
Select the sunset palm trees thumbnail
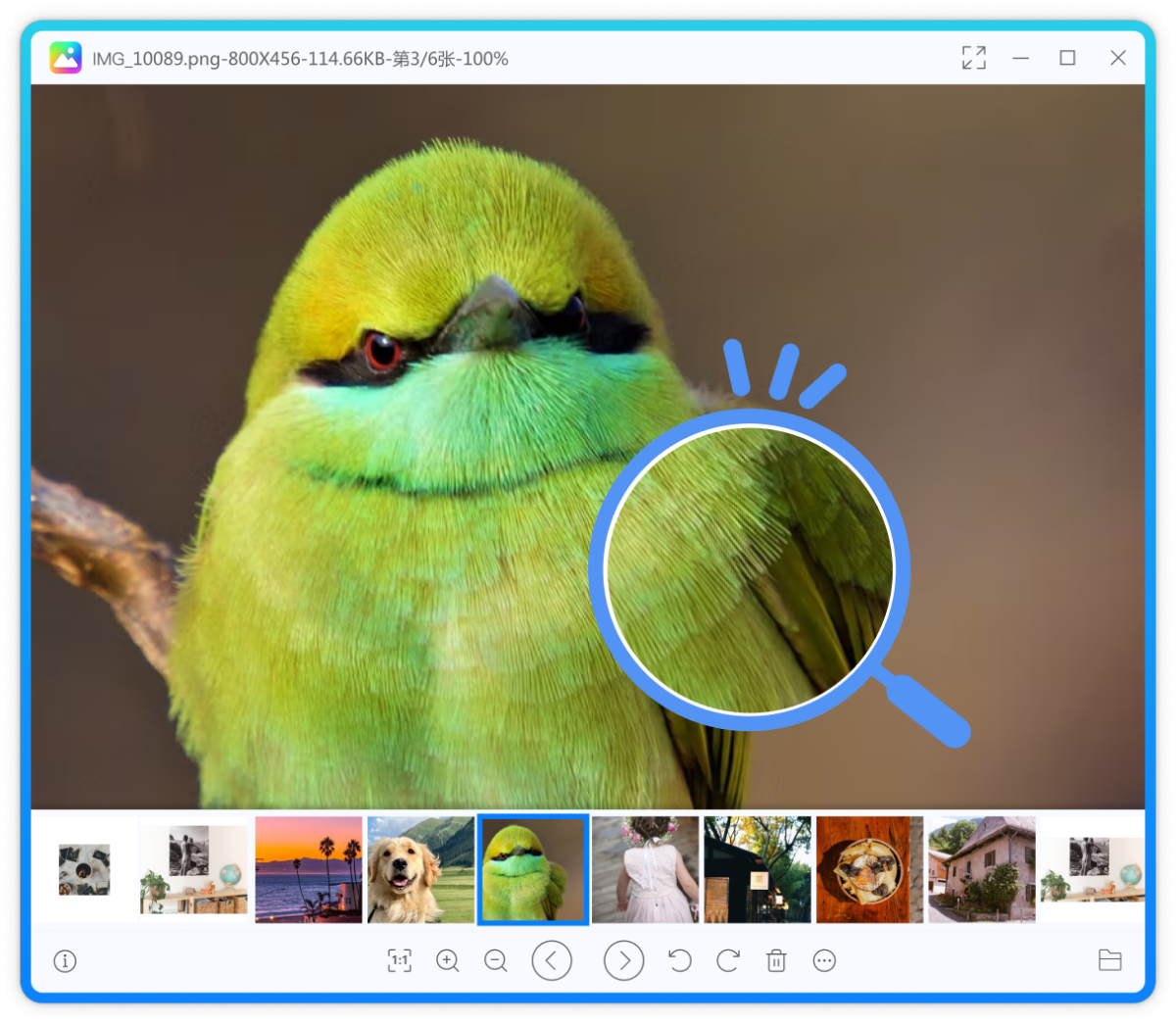point(309,869)
